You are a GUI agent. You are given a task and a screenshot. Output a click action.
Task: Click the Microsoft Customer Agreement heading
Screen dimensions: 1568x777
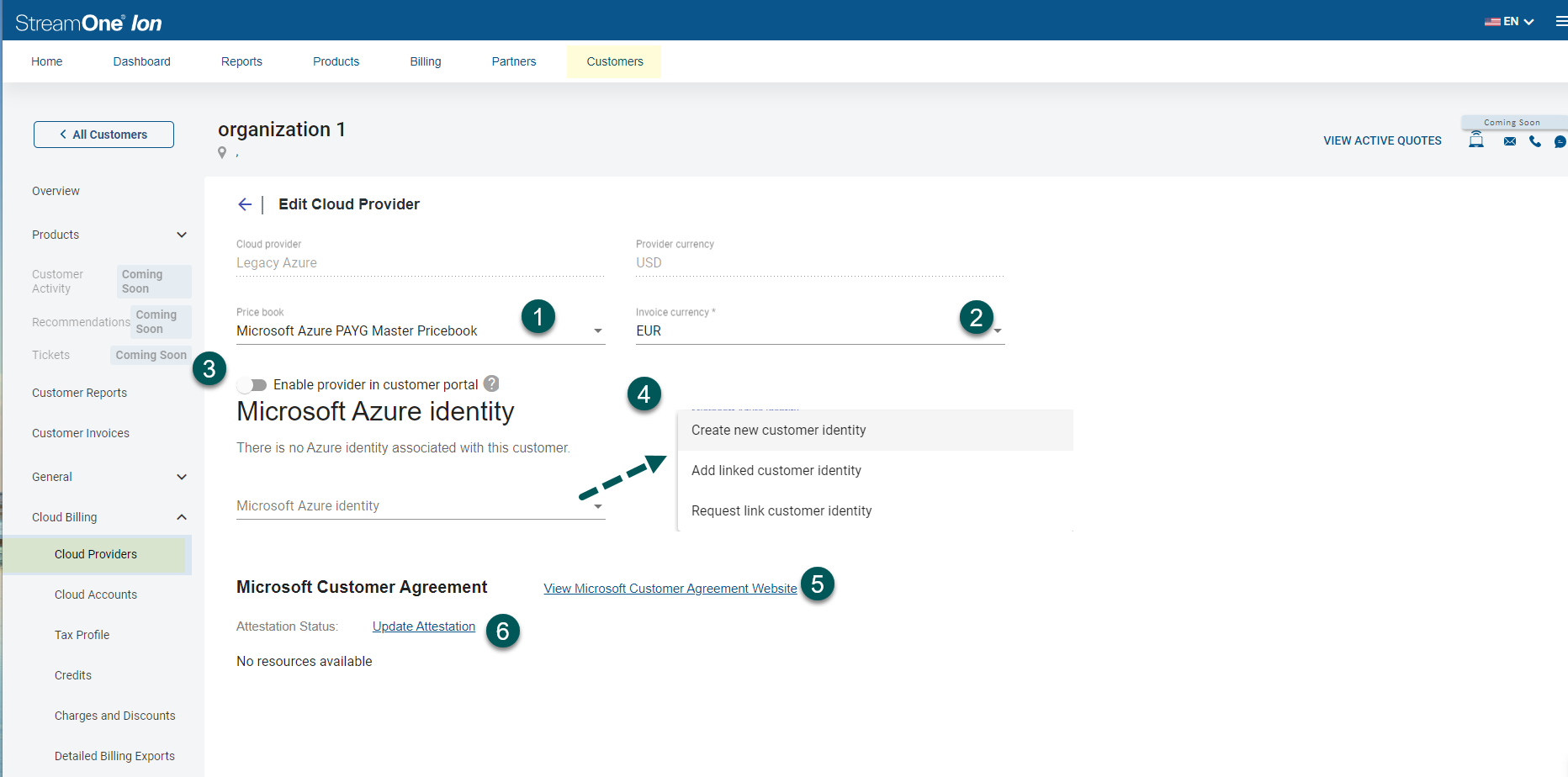coord(362,587)
